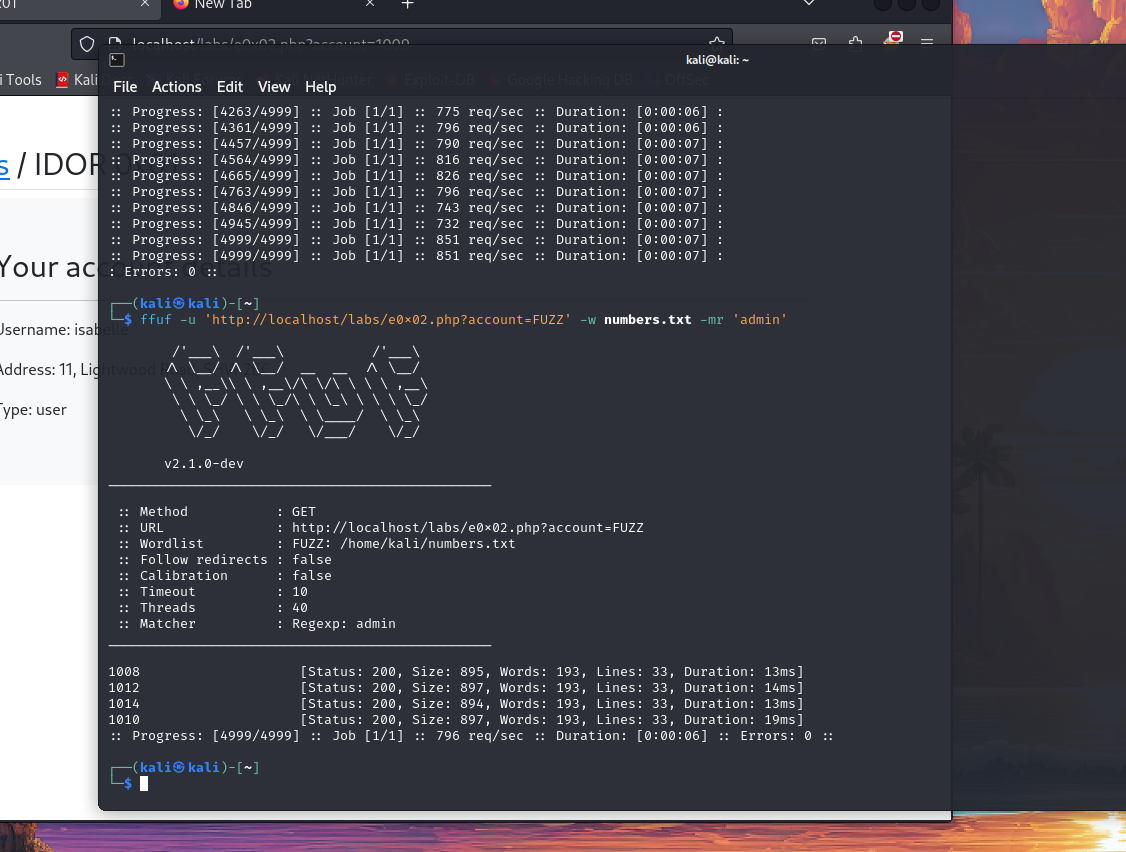Click the blocker extension icon with red badge

(893, 39)
